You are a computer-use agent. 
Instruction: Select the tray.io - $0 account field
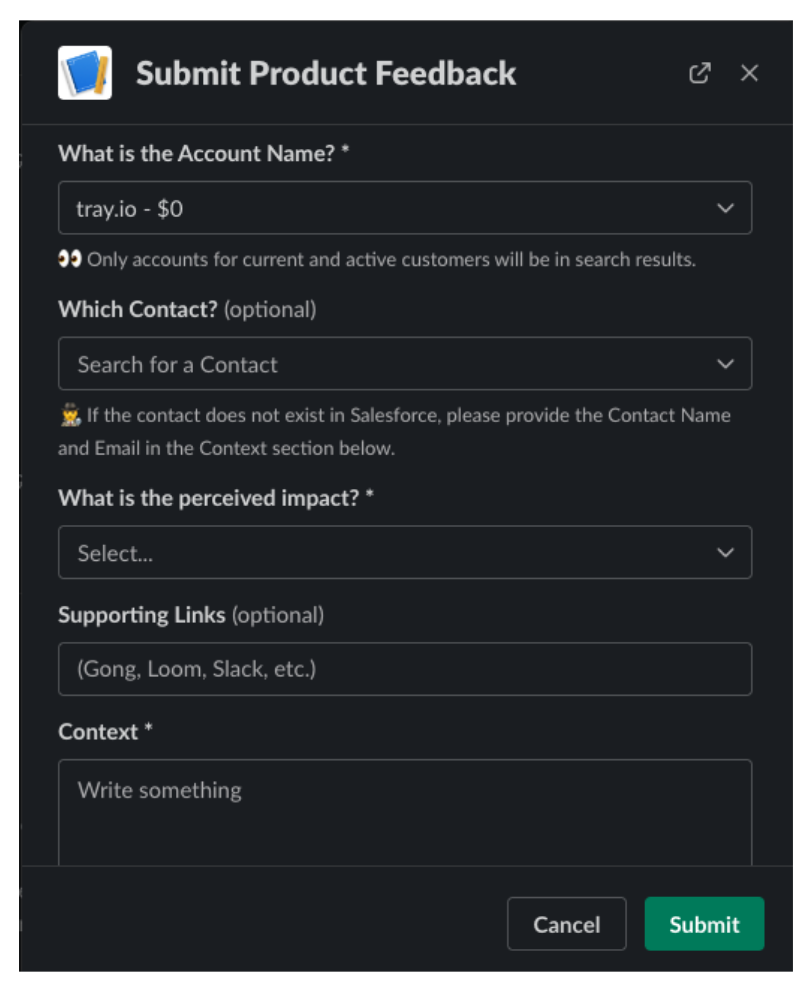click(405, 208)
